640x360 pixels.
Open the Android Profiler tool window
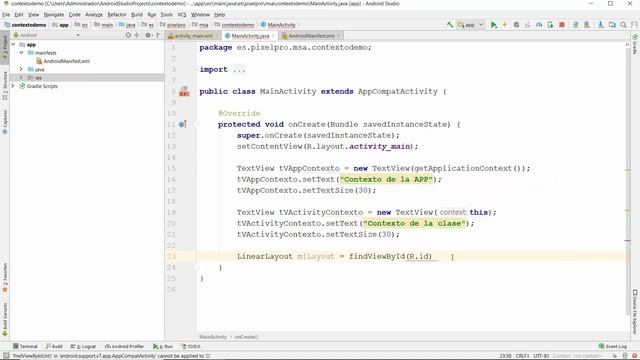pyautogui.click(x=124, y=346)
